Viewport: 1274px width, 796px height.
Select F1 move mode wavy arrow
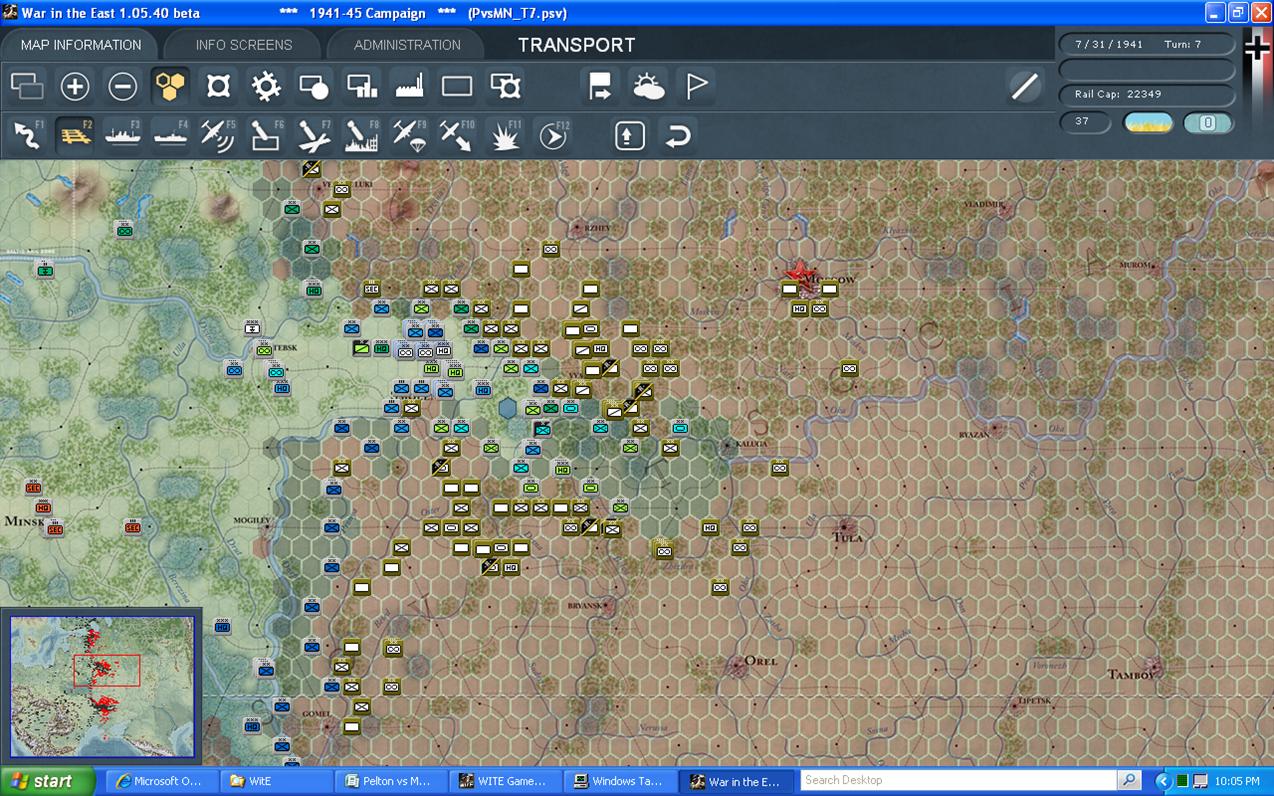click(27, 135)
